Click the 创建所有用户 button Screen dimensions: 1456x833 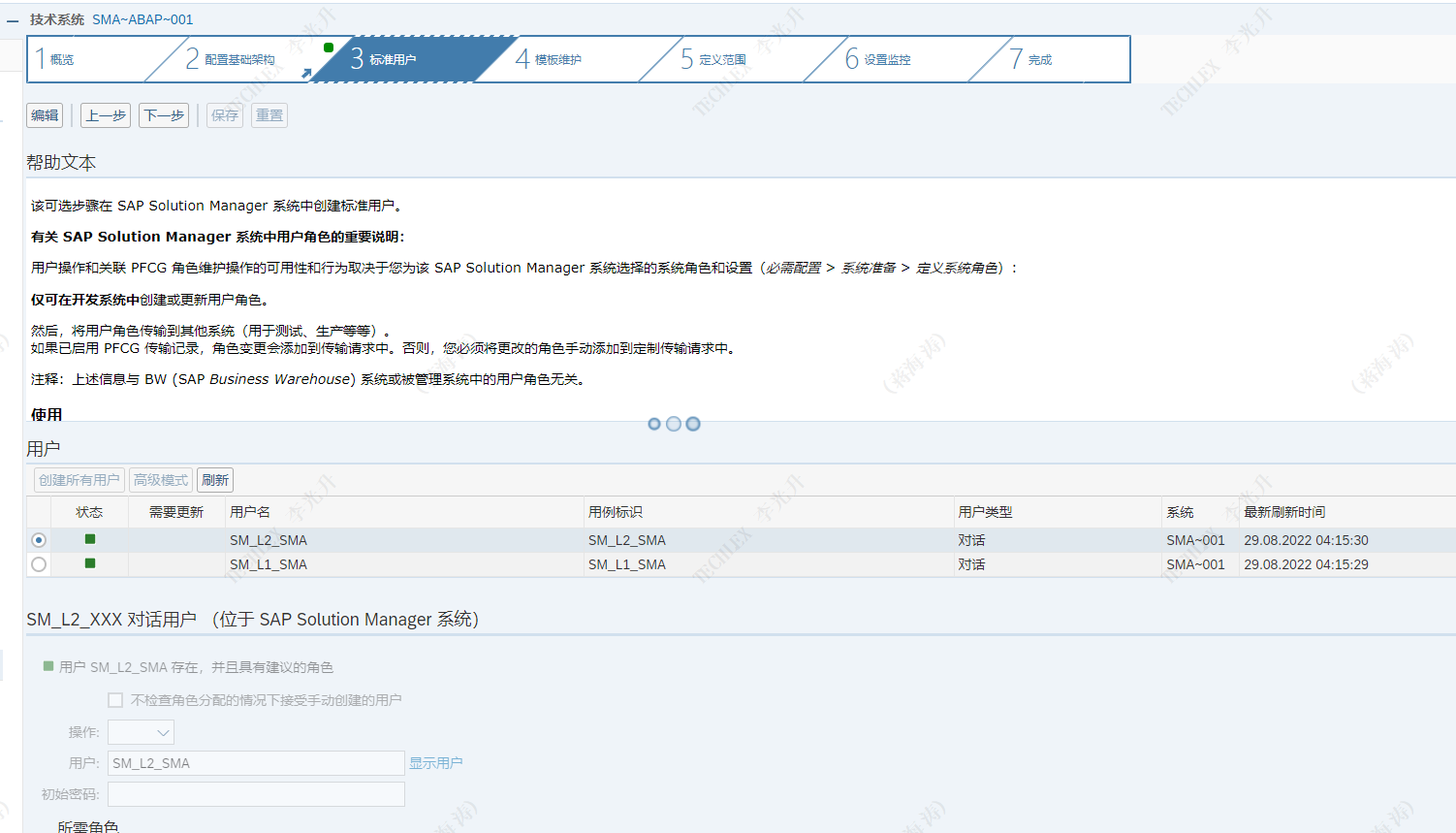pos(79,480)
